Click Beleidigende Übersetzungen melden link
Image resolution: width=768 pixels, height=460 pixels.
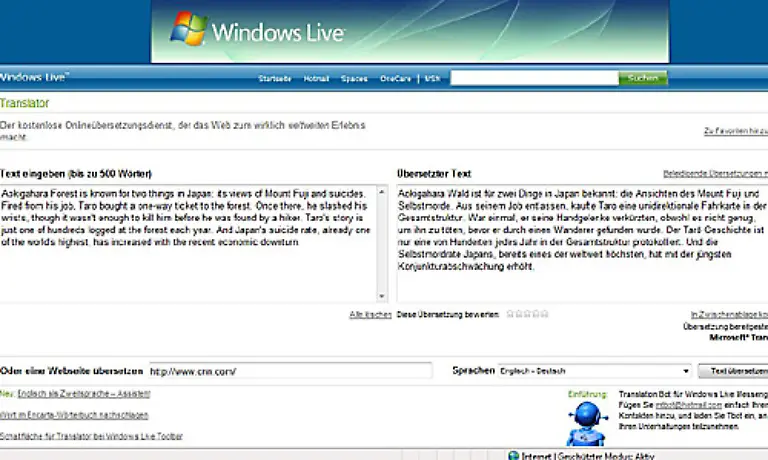716,173
